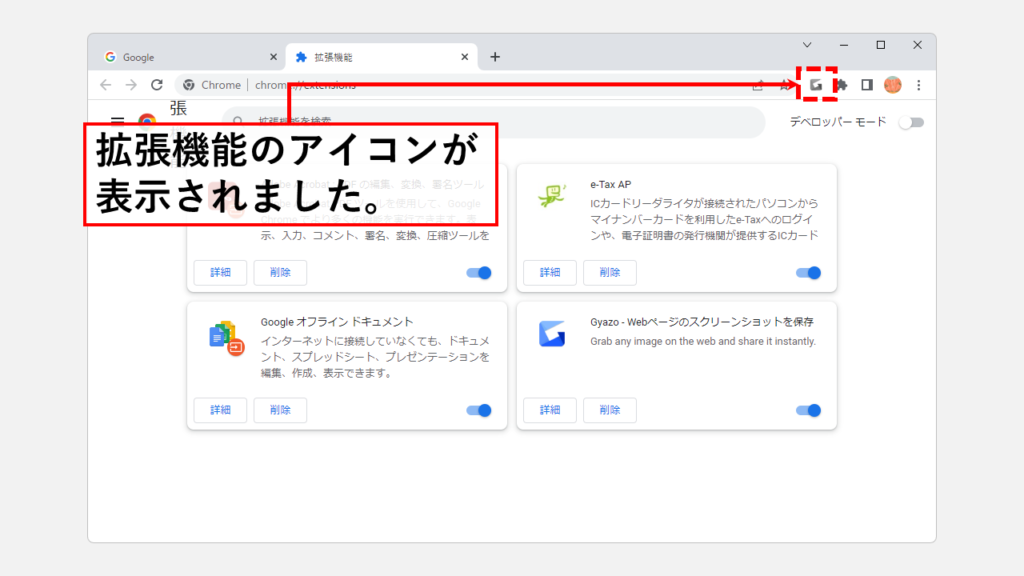
Task: Open a new tab with plus button
Action: (494, 57)
